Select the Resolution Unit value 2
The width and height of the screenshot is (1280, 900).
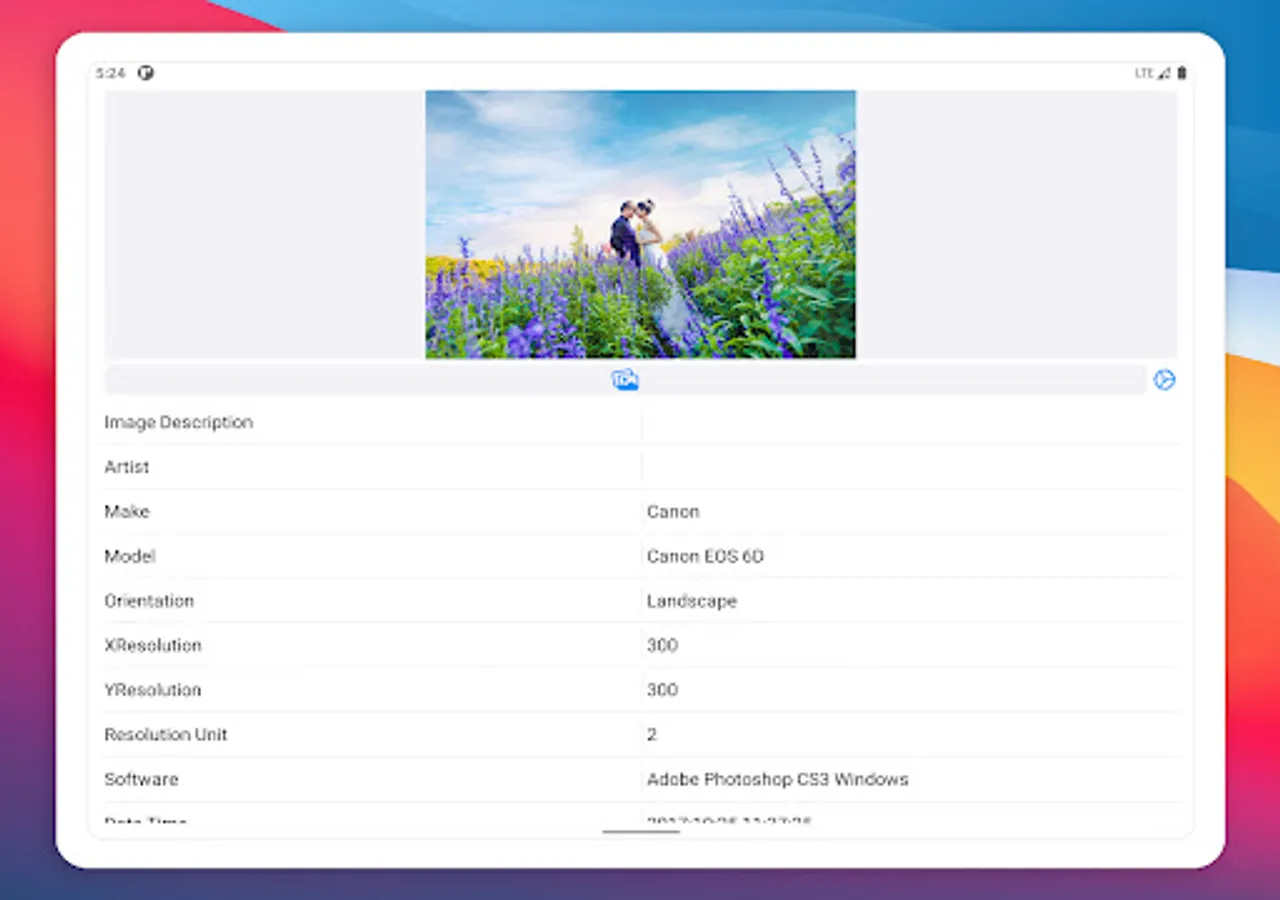pos(652,734)
